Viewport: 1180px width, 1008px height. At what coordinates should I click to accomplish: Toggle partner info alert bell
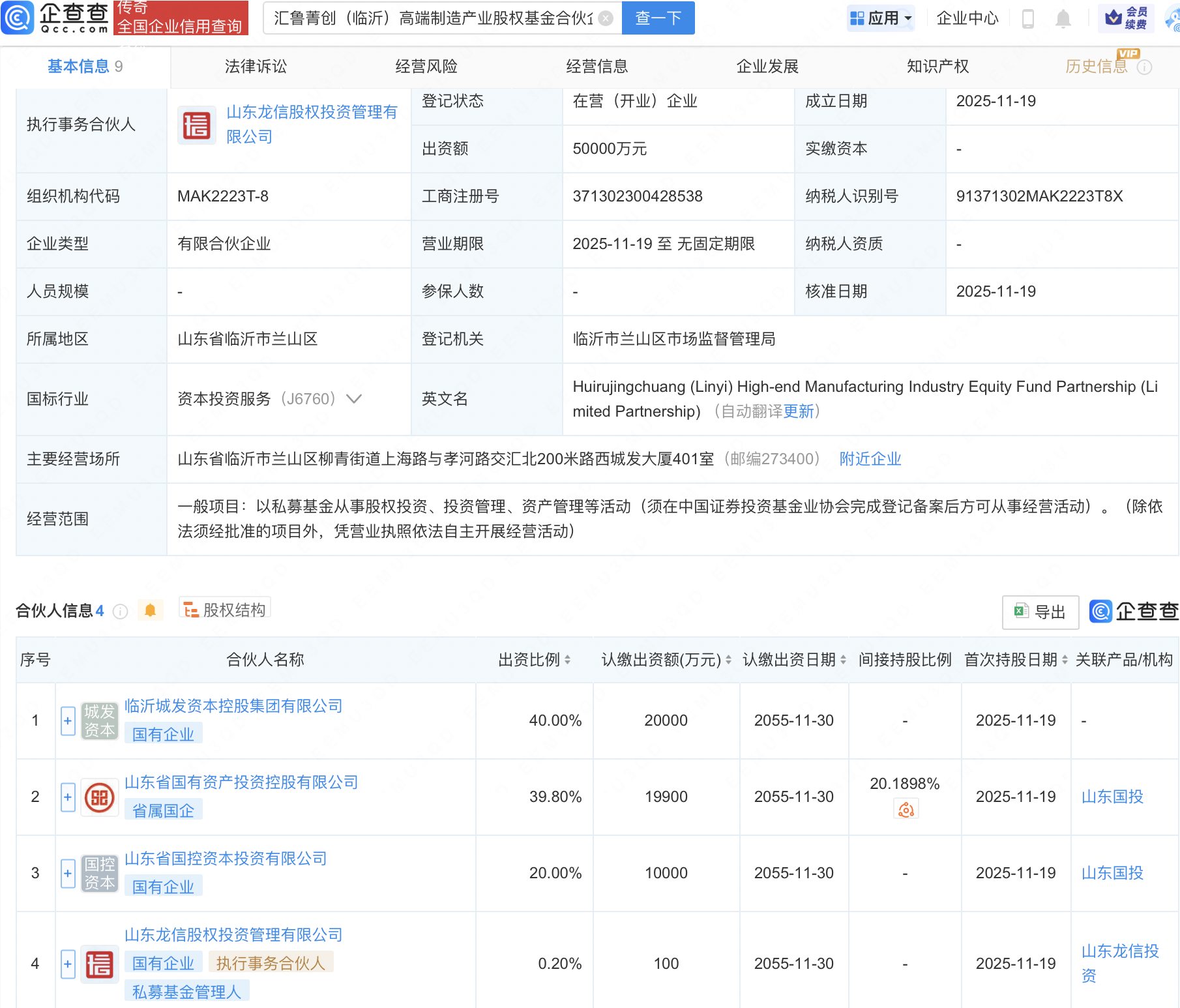click(x=150, y=610)
